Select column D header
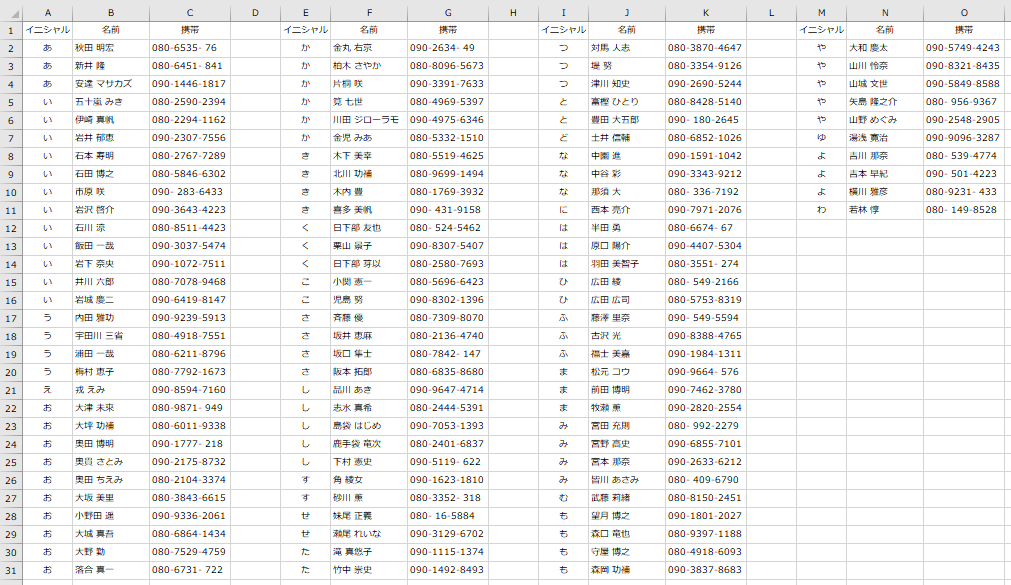Viewport: 1011px width, 585px height. tap(255, 13)
